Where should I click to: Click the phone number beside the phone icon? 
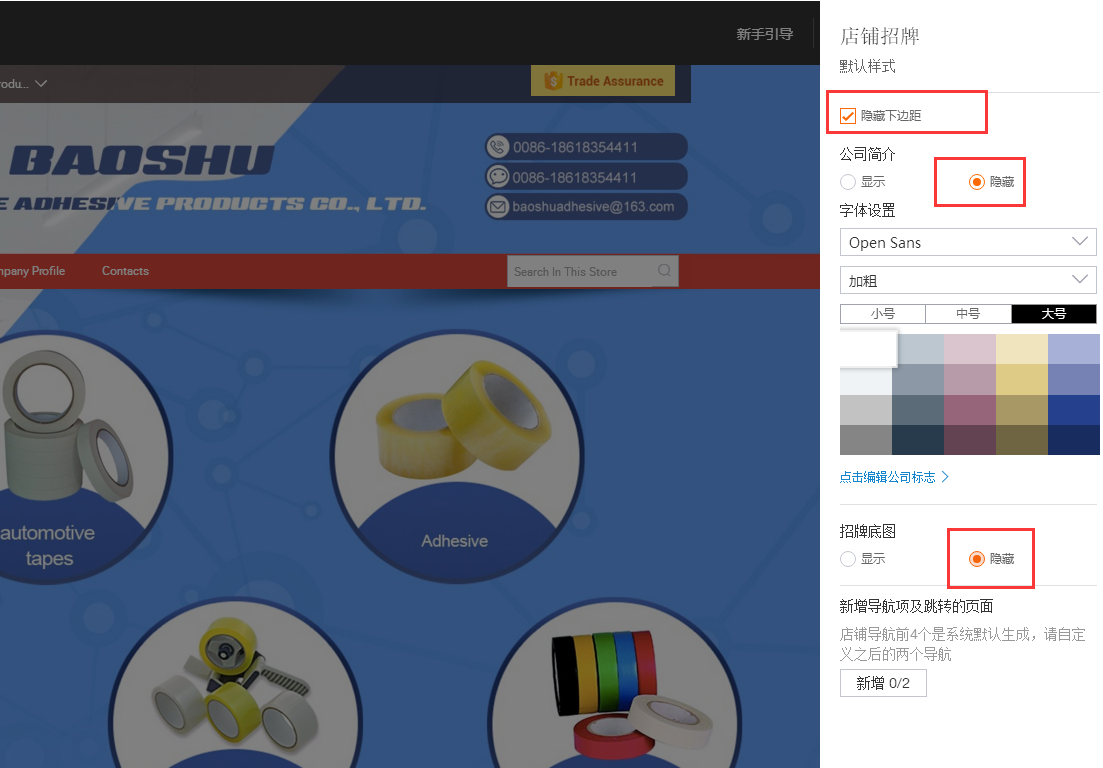[x=575, y=147]
